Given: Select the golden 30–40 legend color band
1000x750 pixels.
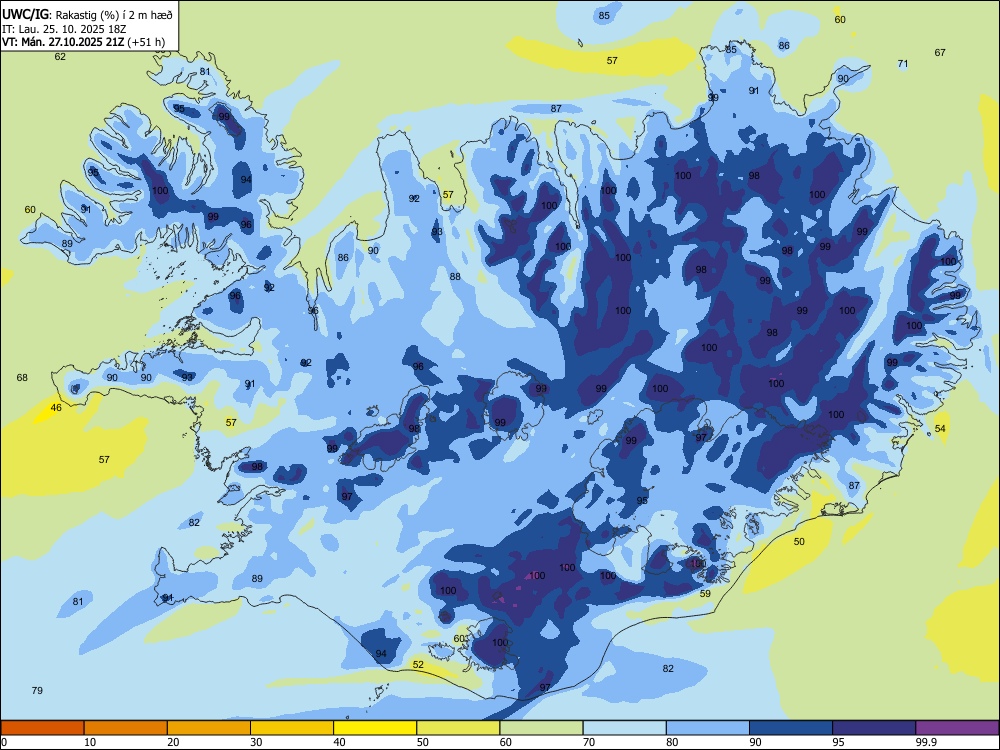Looking at the screenshot, I should (x=292, y=728).
